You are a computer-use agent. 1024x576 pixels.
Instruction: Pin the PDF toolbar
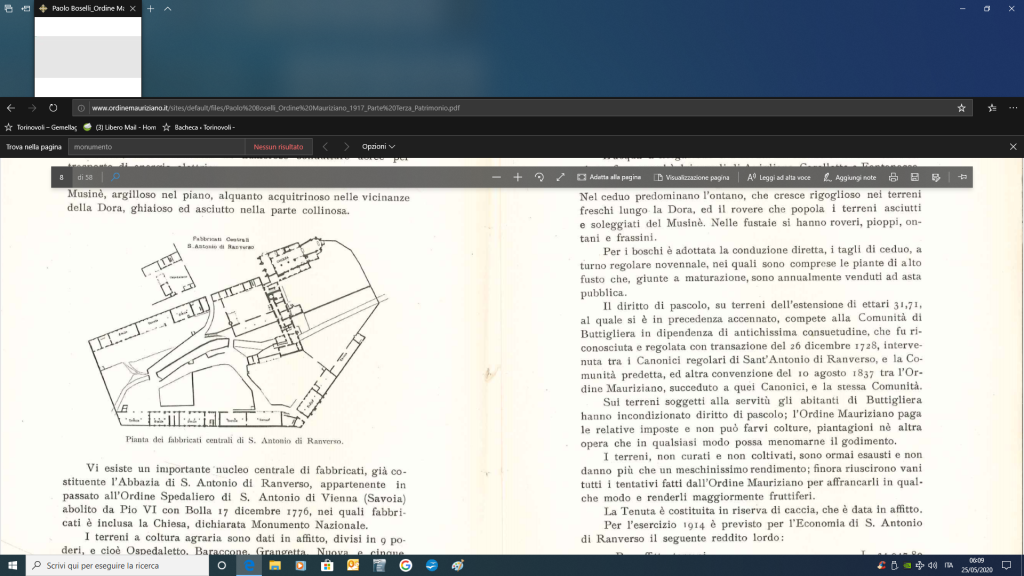pos(963,177)
